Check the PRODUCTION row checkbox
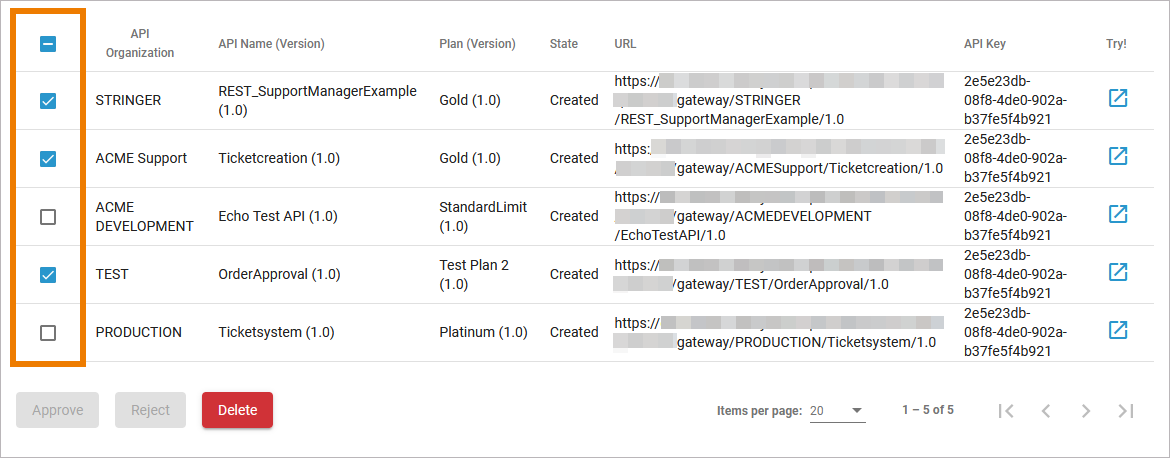Screen dimensions: 1170x458 point(48,333)
